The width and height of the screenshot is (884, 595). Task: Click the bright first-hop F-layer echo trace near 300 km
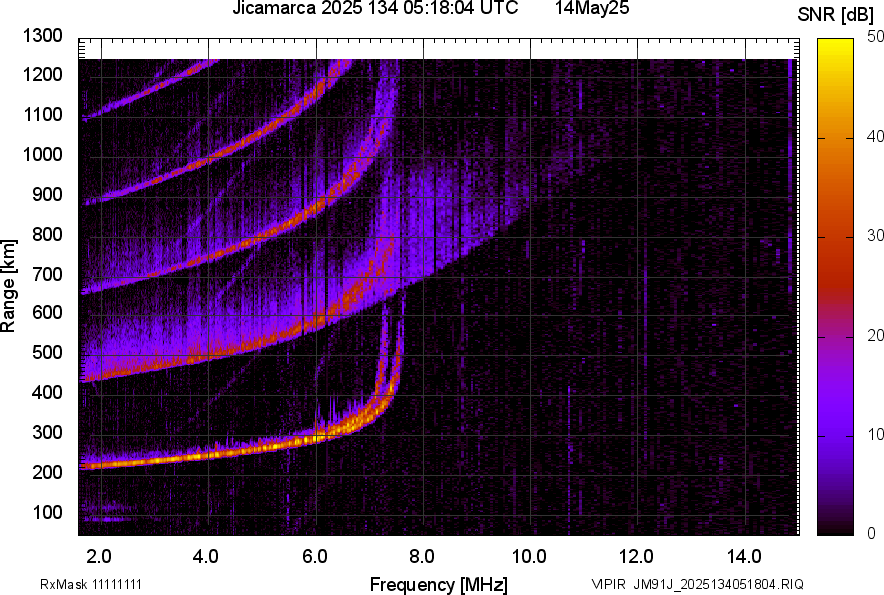[x=316, y=438]
